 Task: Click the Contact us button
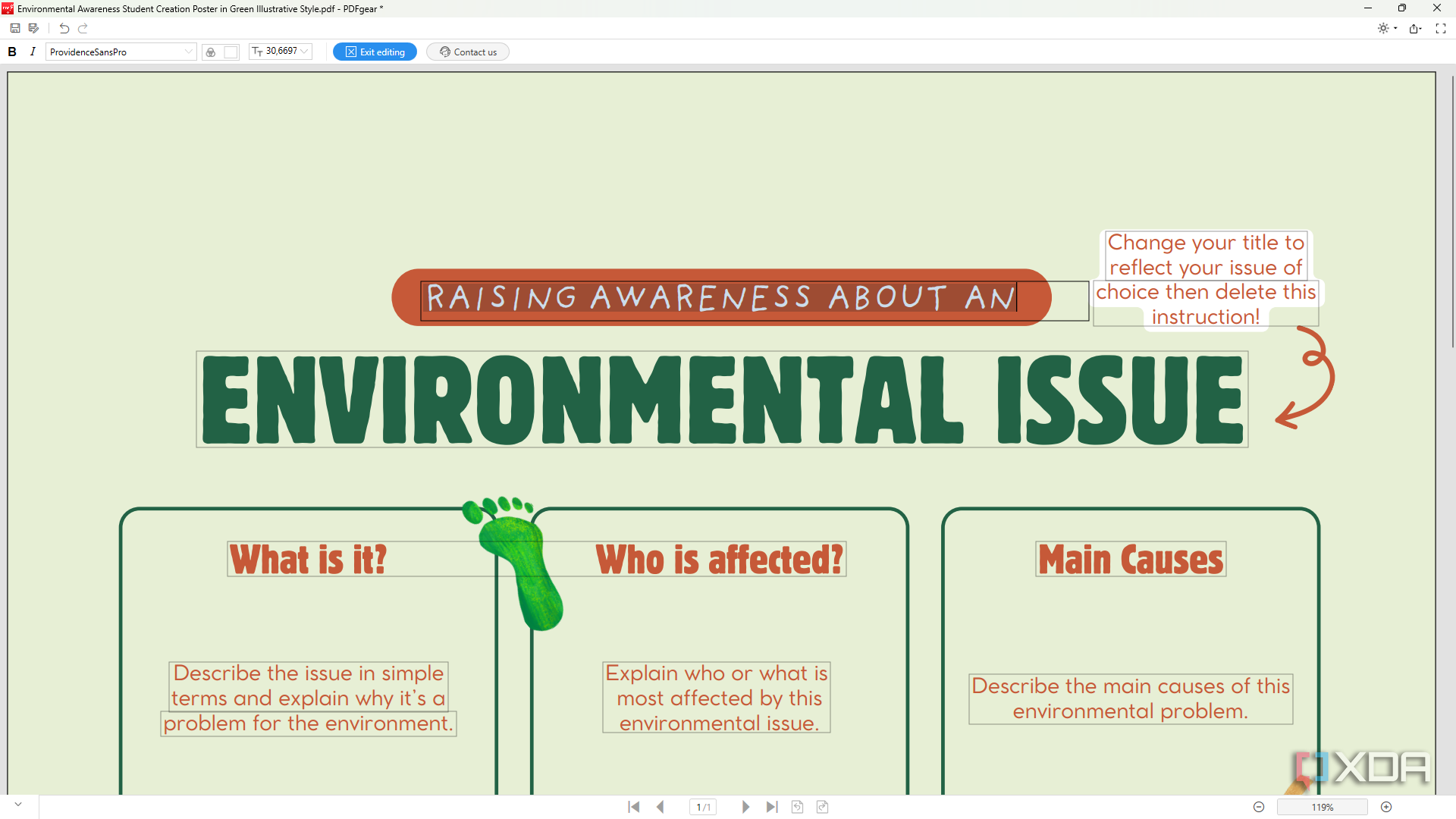coord(468,52)
